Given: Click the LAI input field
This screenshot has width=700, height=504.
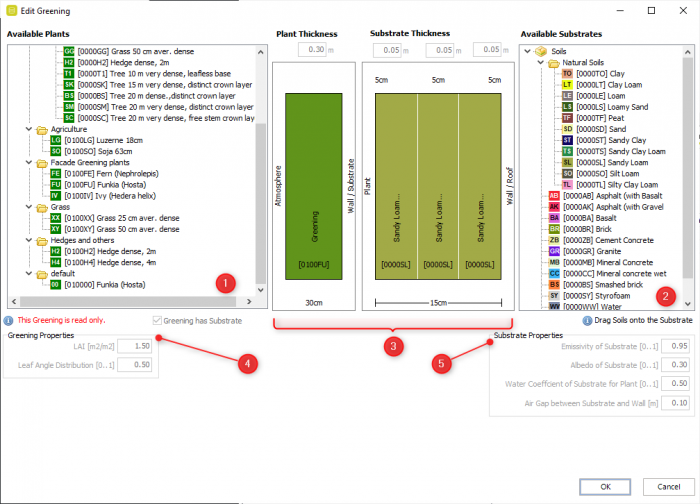Looking at the screenshot, I should [x=136, y=345].
